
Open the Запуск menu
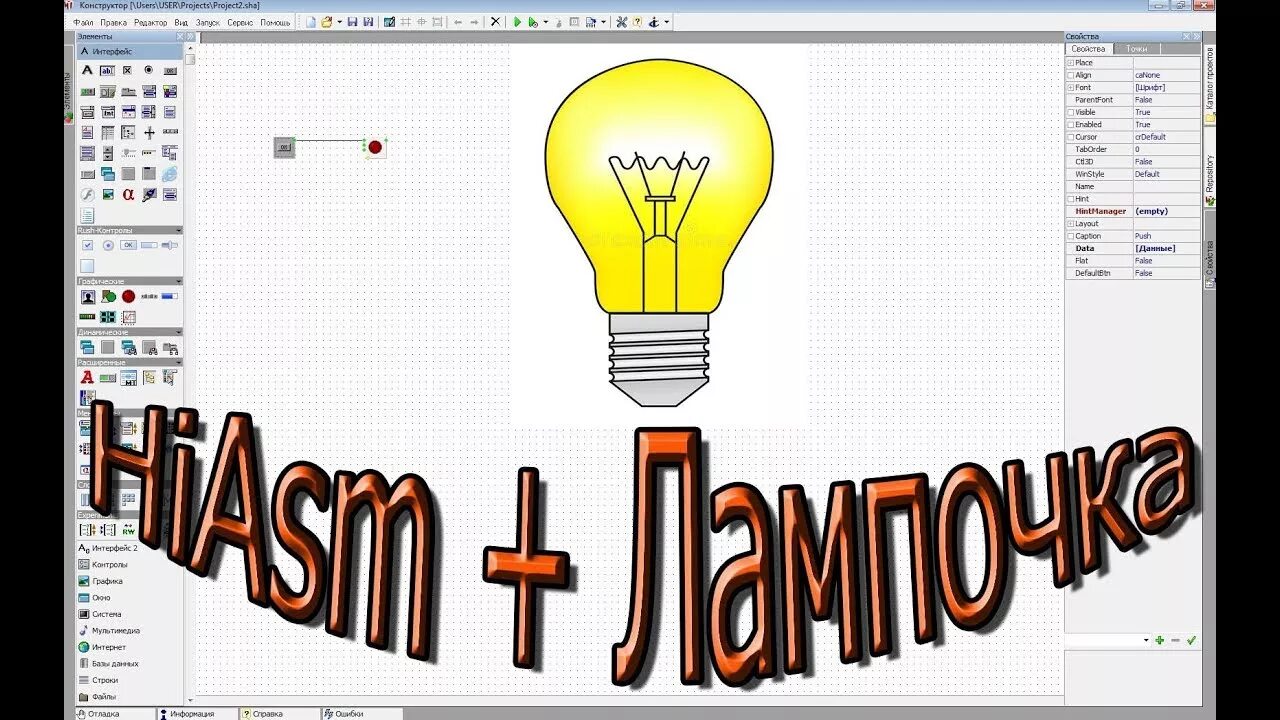tap(207, 22)
